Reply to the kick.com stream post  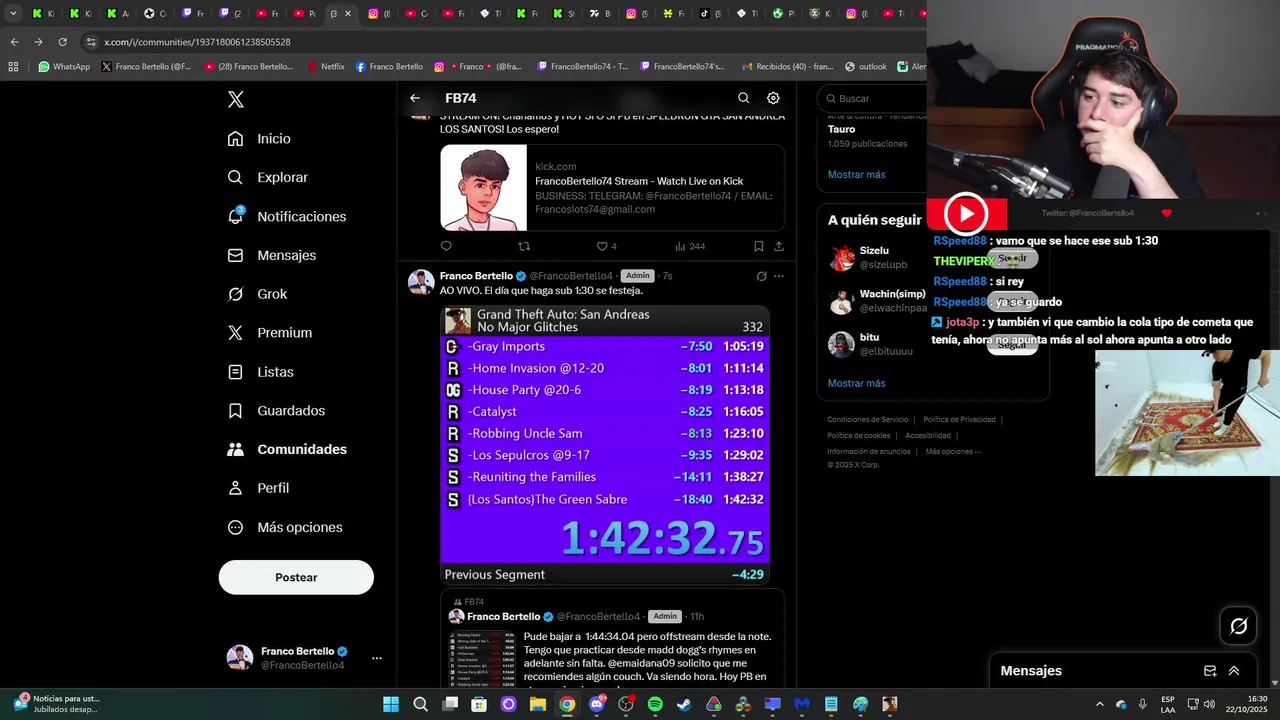(x=446, y=246)
